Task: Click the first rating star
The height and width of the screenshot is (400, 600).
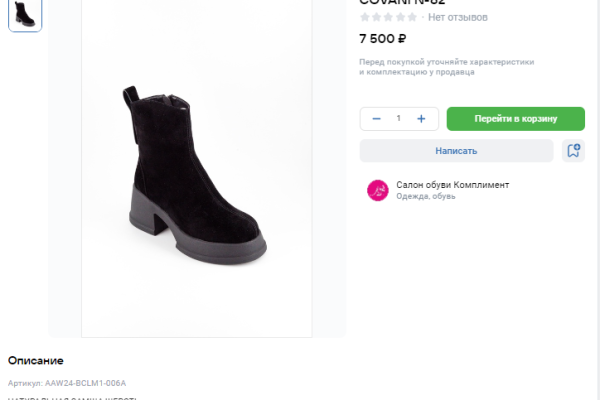Action: 365,17
